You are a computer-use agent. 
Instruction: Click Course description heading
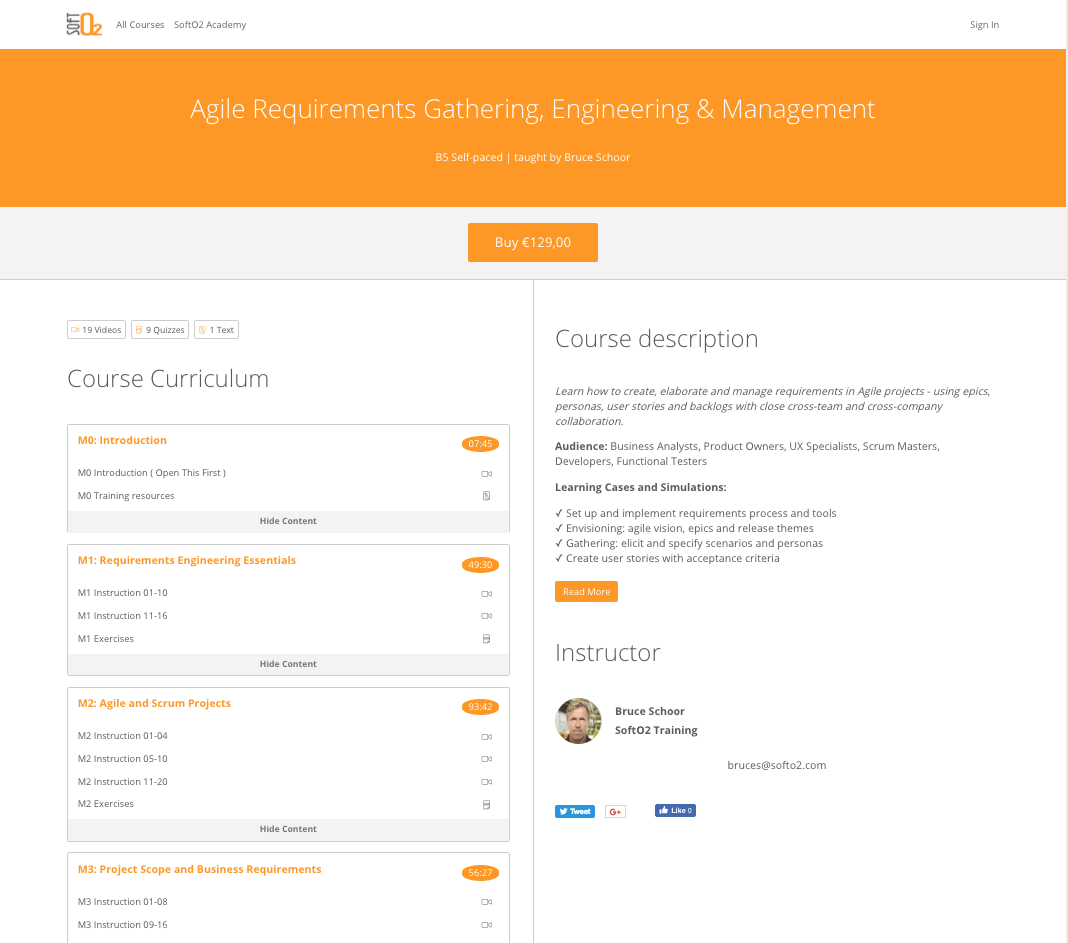pos(657,339)
